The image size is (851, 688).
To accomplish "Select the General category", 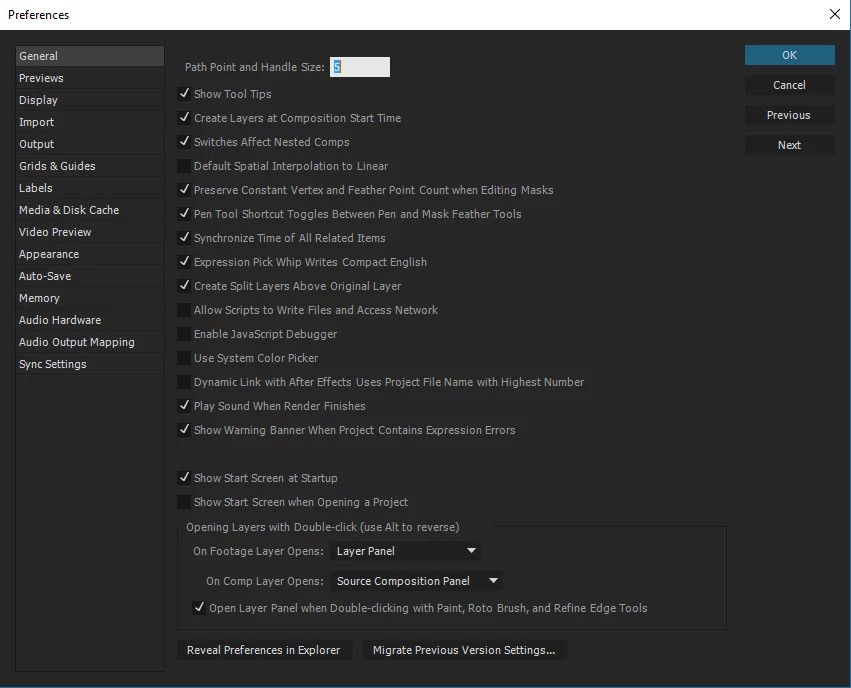I will (x=90, y=56).
